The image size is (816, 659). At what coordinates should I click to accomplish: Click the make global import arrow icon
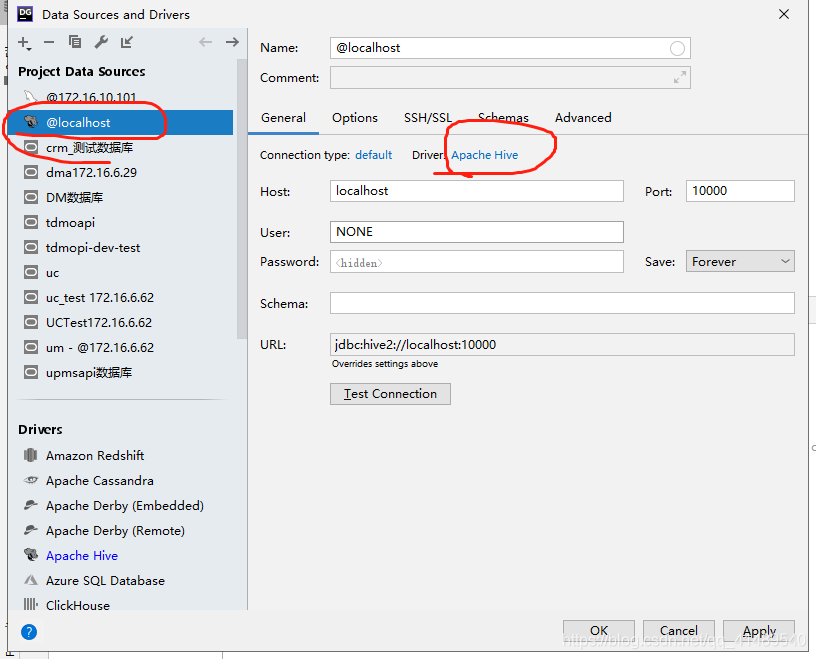[x=127, y=42]
